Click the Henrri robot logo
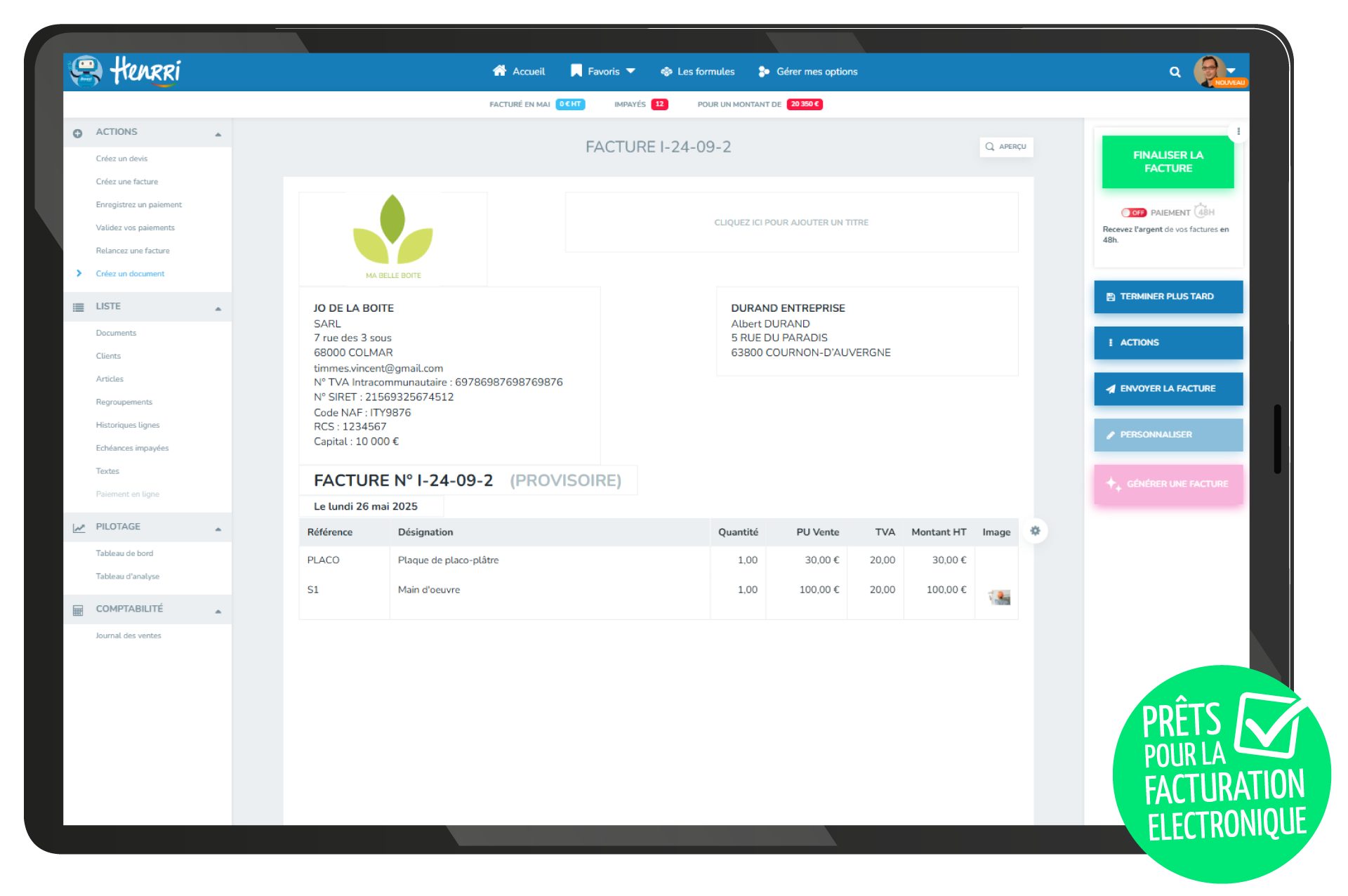The image size is (1348, 896). point(86,72)
